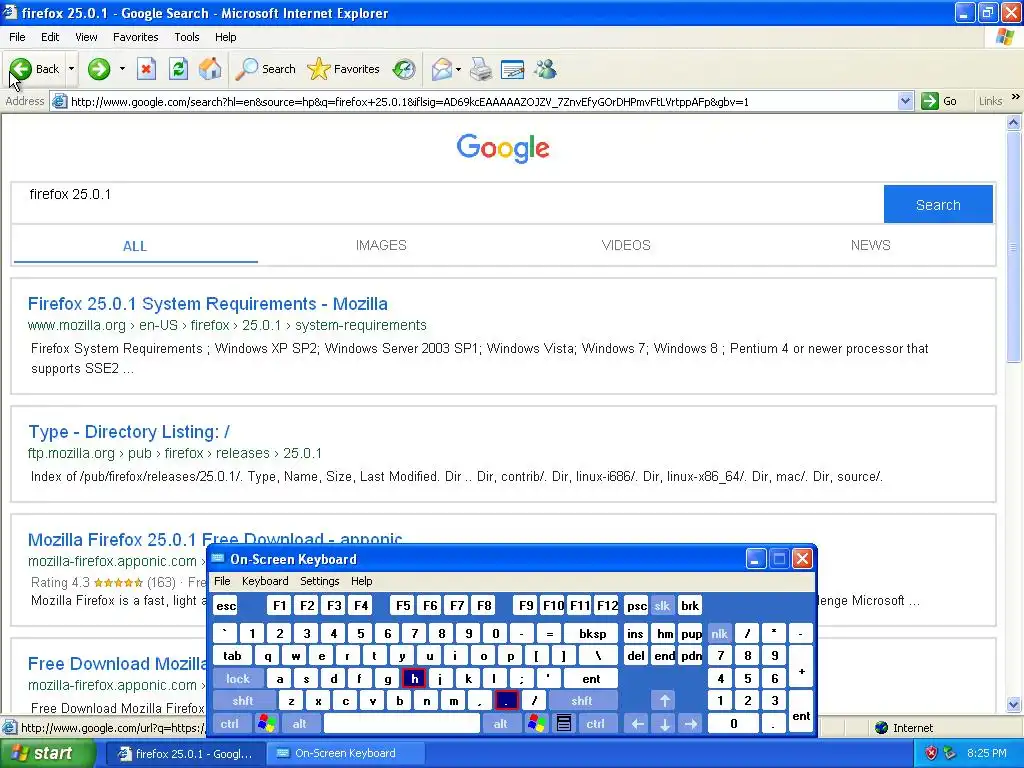1024x768 pixels.
Task: Click the blue Google Search button
Action: pyautogui.click(x=938, y=204)
